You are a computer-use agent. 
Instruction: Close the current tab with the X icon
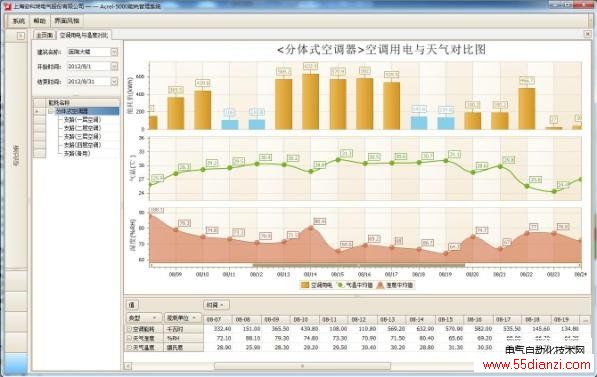click(587, 34)
